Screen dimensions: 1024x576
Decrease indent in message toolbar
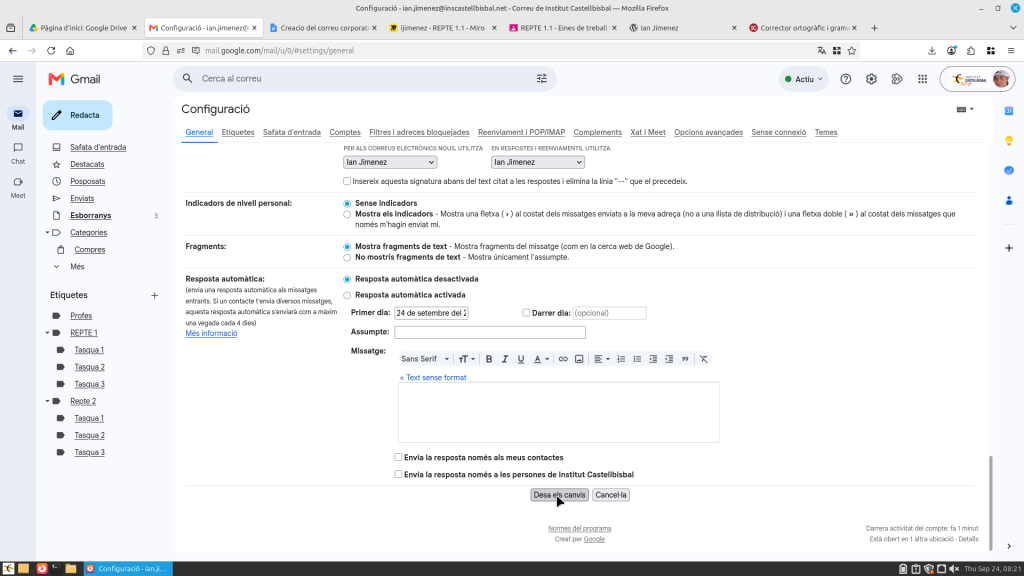click(653, 359)
